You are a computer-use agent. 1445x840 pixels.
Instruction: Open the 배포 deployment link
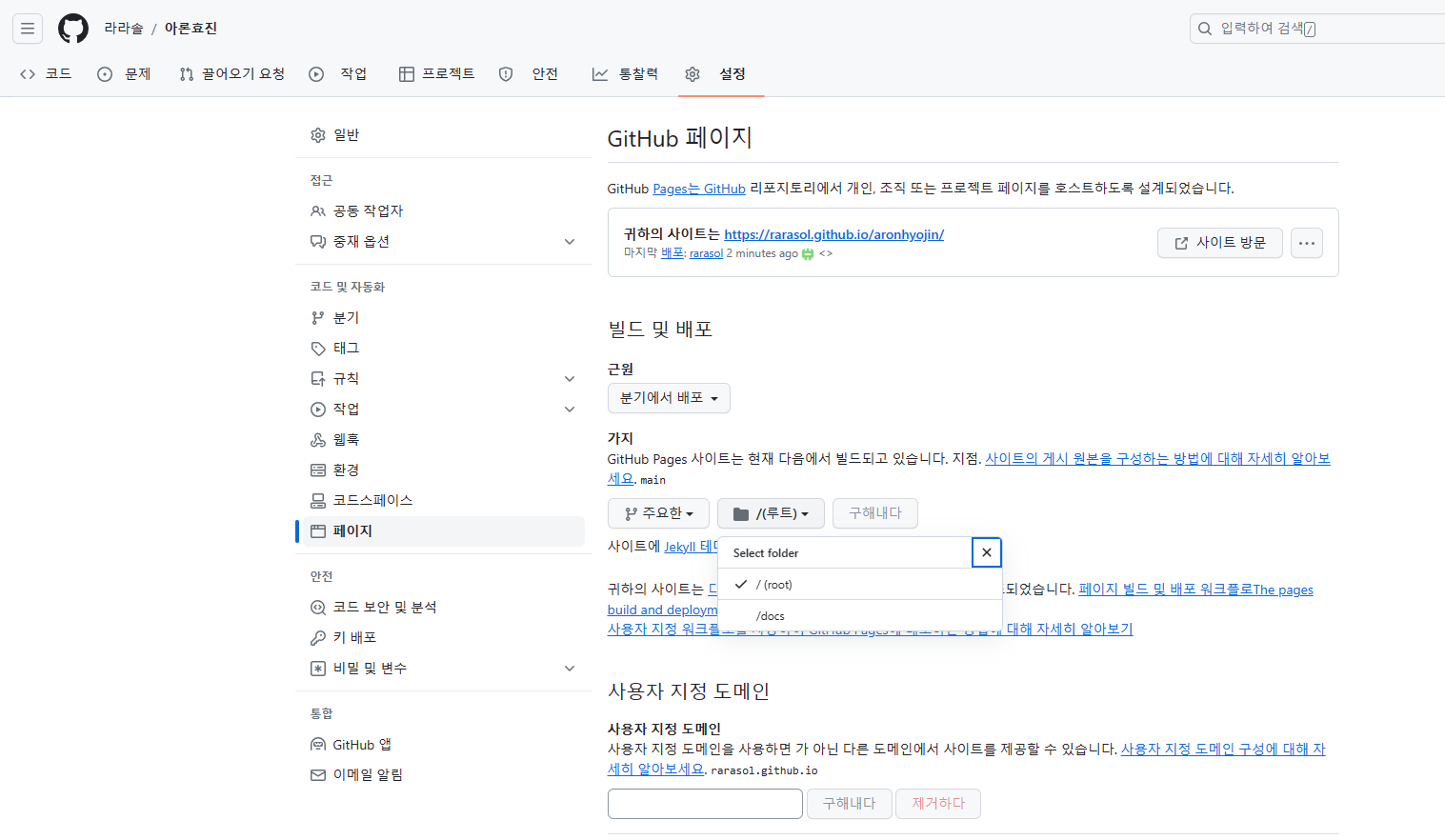pos(672,253)
